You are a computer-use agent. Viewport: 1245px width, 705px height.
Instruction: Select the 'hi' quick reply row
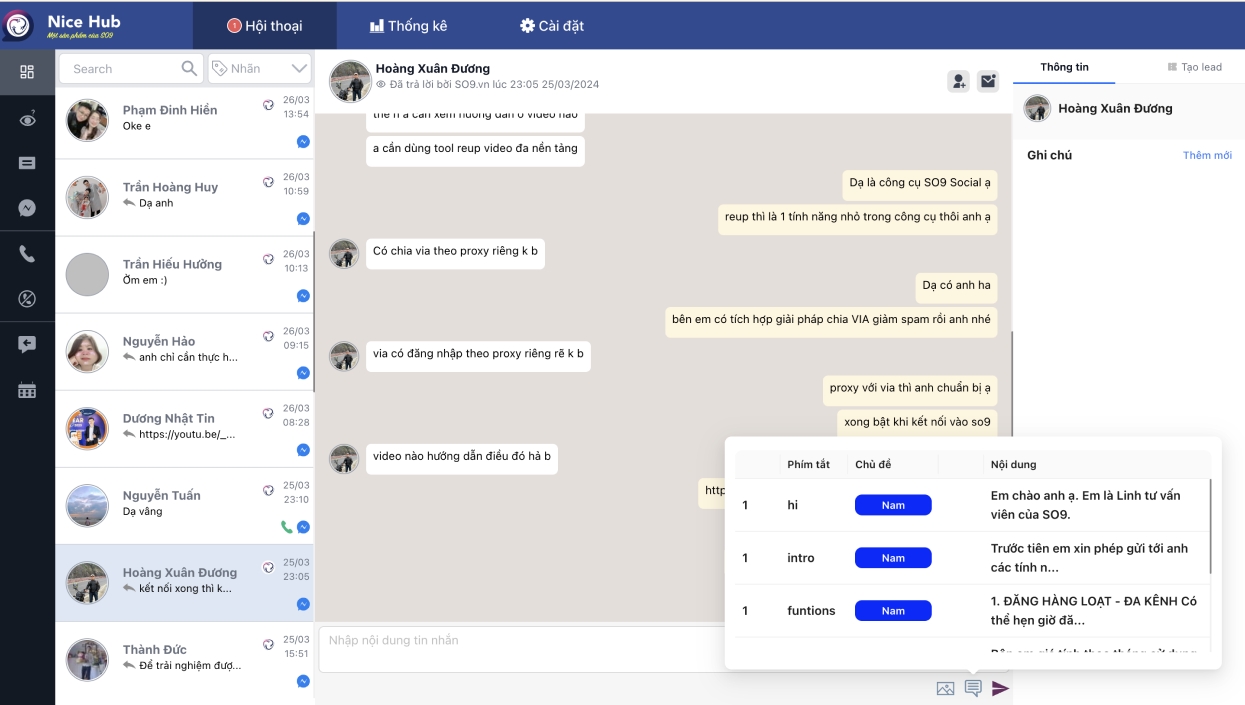click(972, 505)
